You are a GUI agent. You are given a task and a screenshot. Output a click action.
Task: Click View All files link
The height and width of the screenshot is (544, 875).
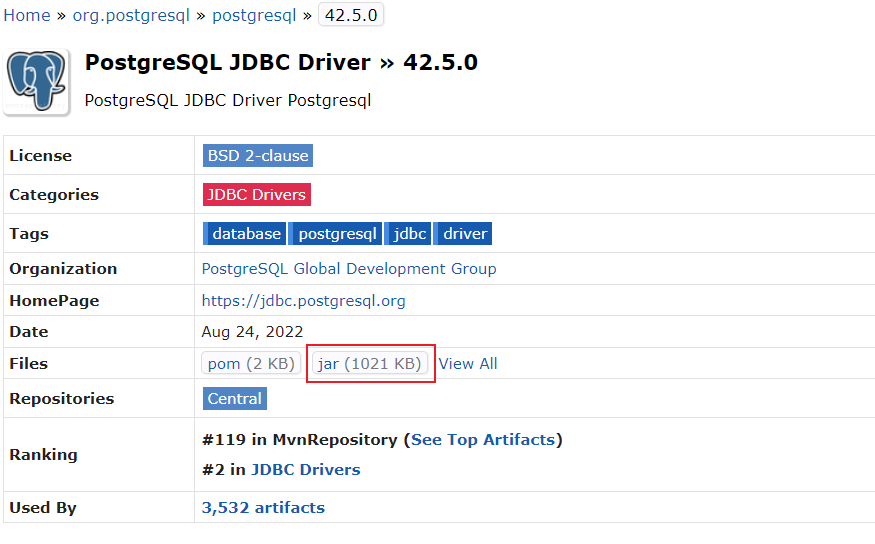click(x=468, y=364)
